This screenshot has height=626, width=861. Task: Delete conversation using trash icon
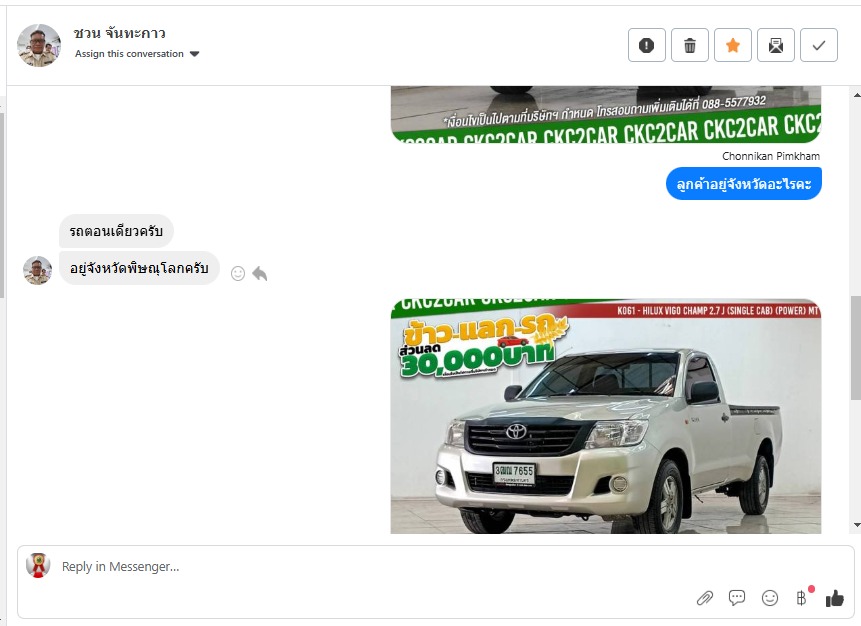(x=690, y=45)
